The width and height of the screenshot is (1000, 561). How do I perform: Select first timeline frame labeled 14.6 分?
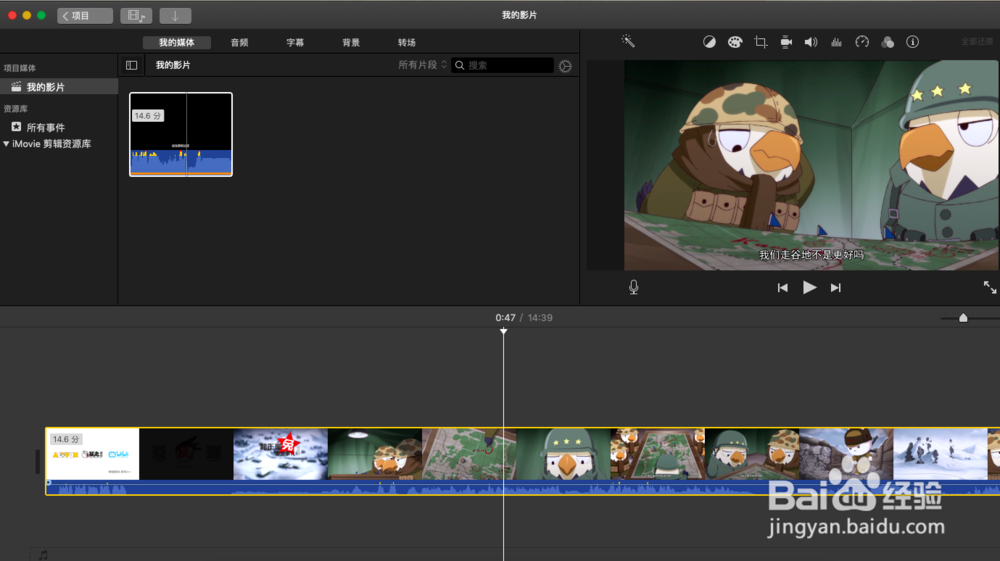(92, 454)
